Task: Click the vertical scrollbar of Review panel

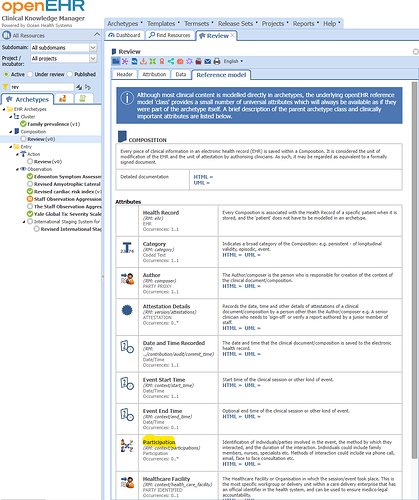Action: tap(414, 270)
